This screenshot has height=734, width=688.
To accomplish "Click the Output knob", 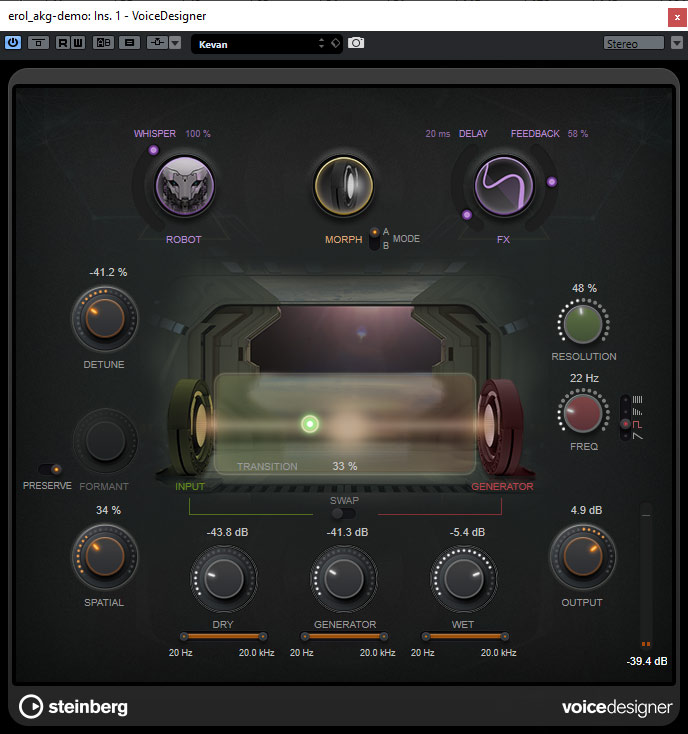I will pos(582,558).
